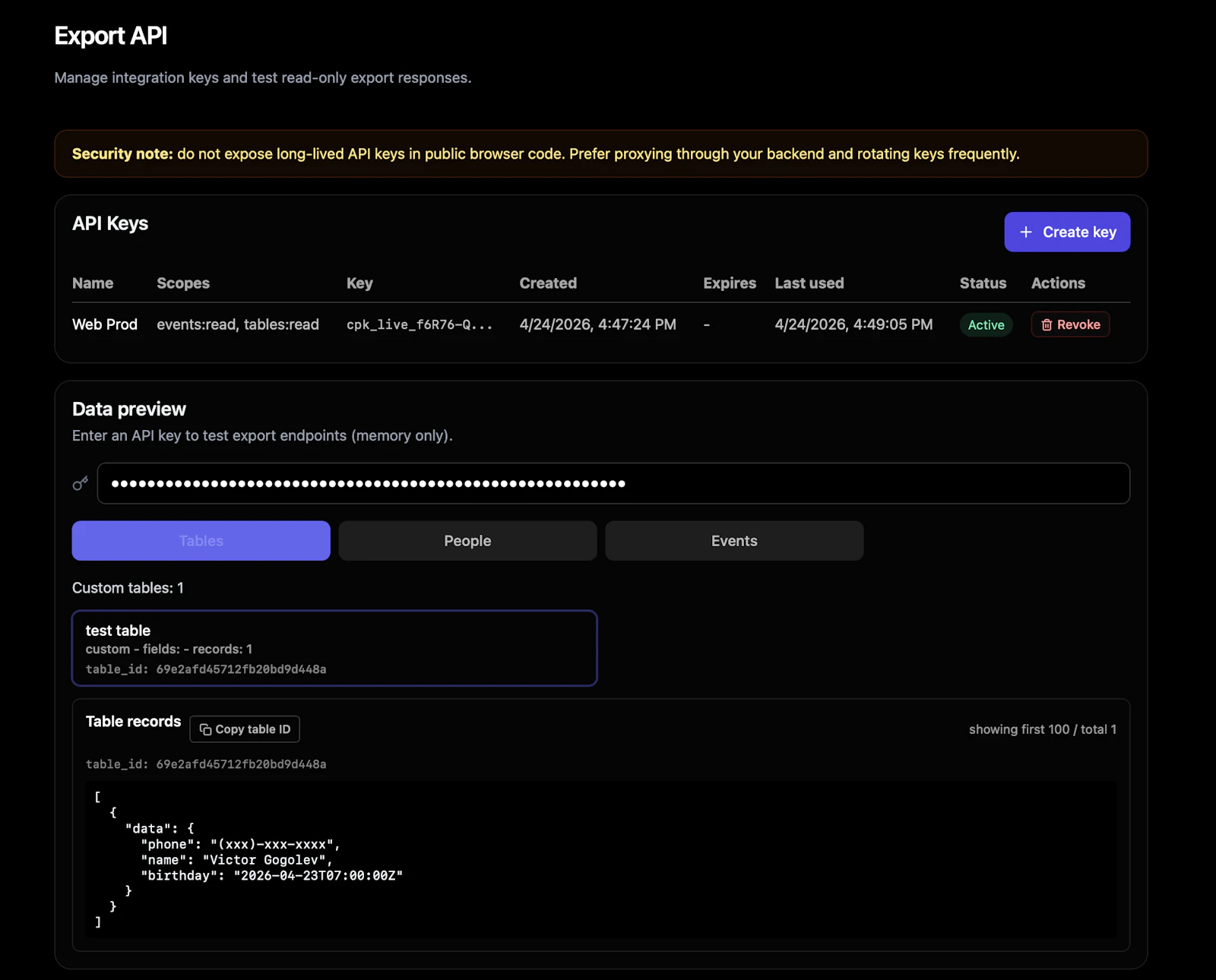Click the "phone" JSON line
The height and width of the screenshot is (980, 1216).
tap(240, 844)
